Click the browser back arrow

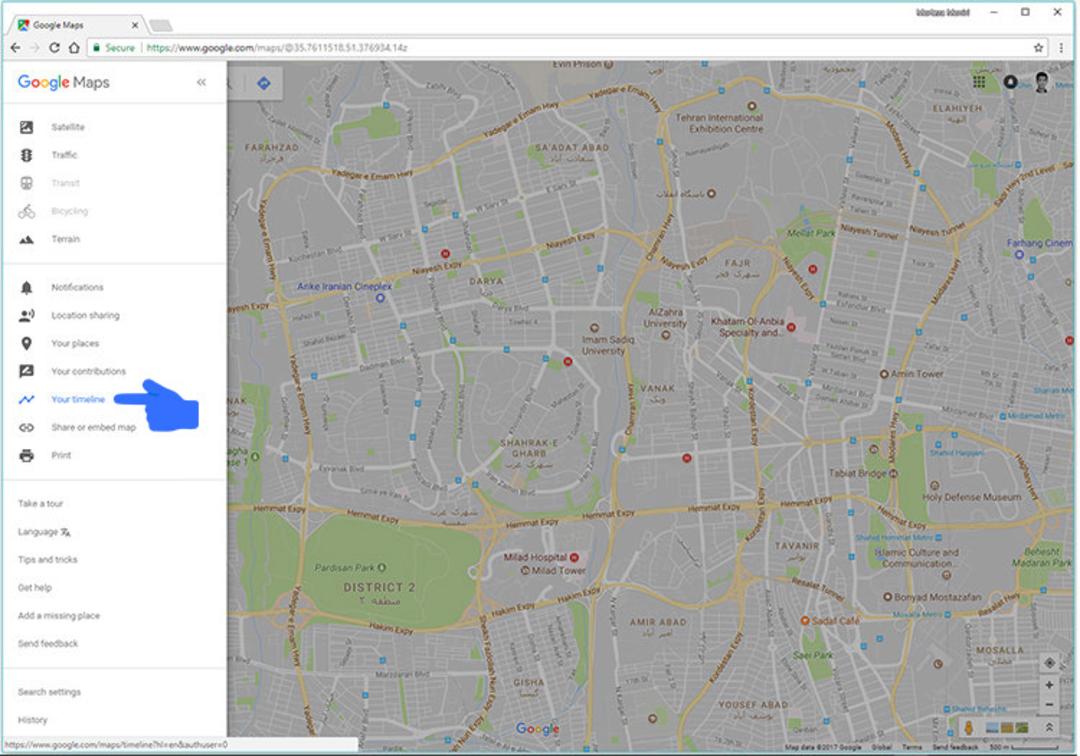tap(15, 48)
